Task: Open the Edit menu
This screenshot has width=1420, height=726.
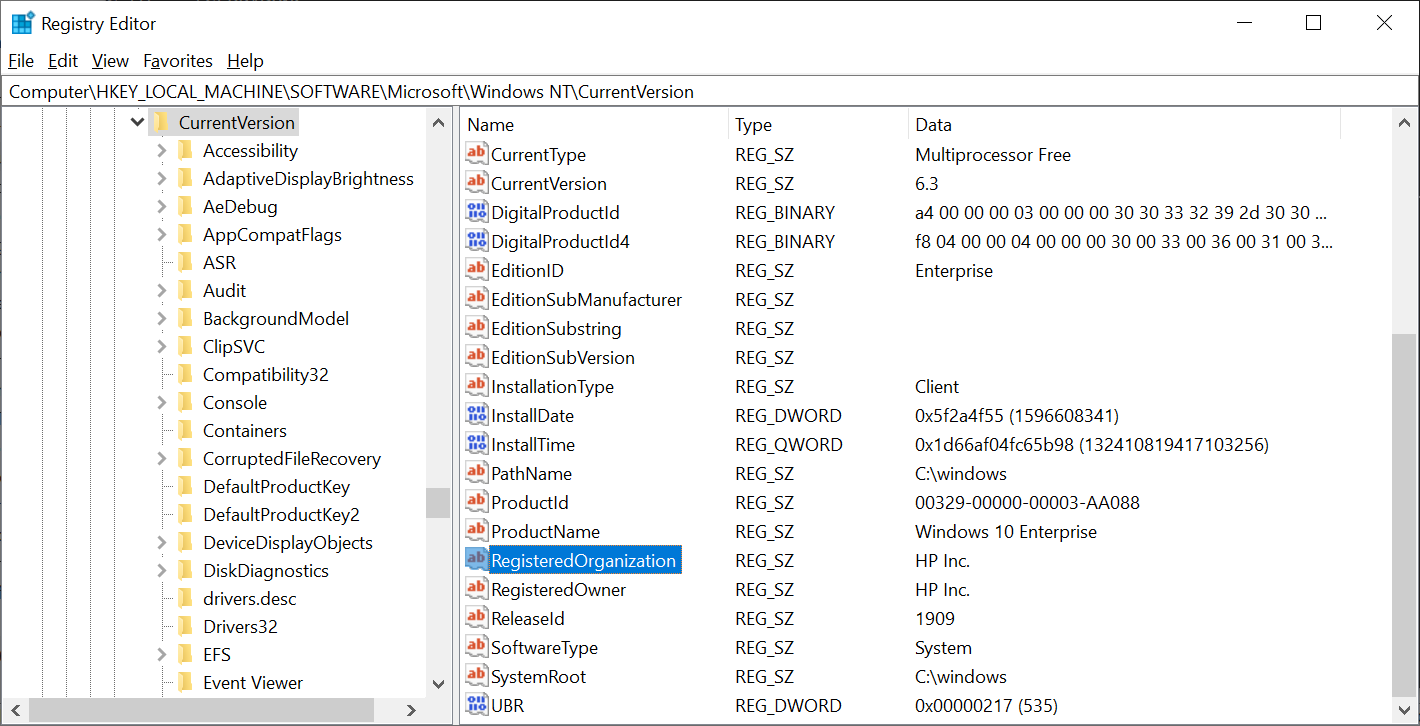Action: (x=63, y=61)
